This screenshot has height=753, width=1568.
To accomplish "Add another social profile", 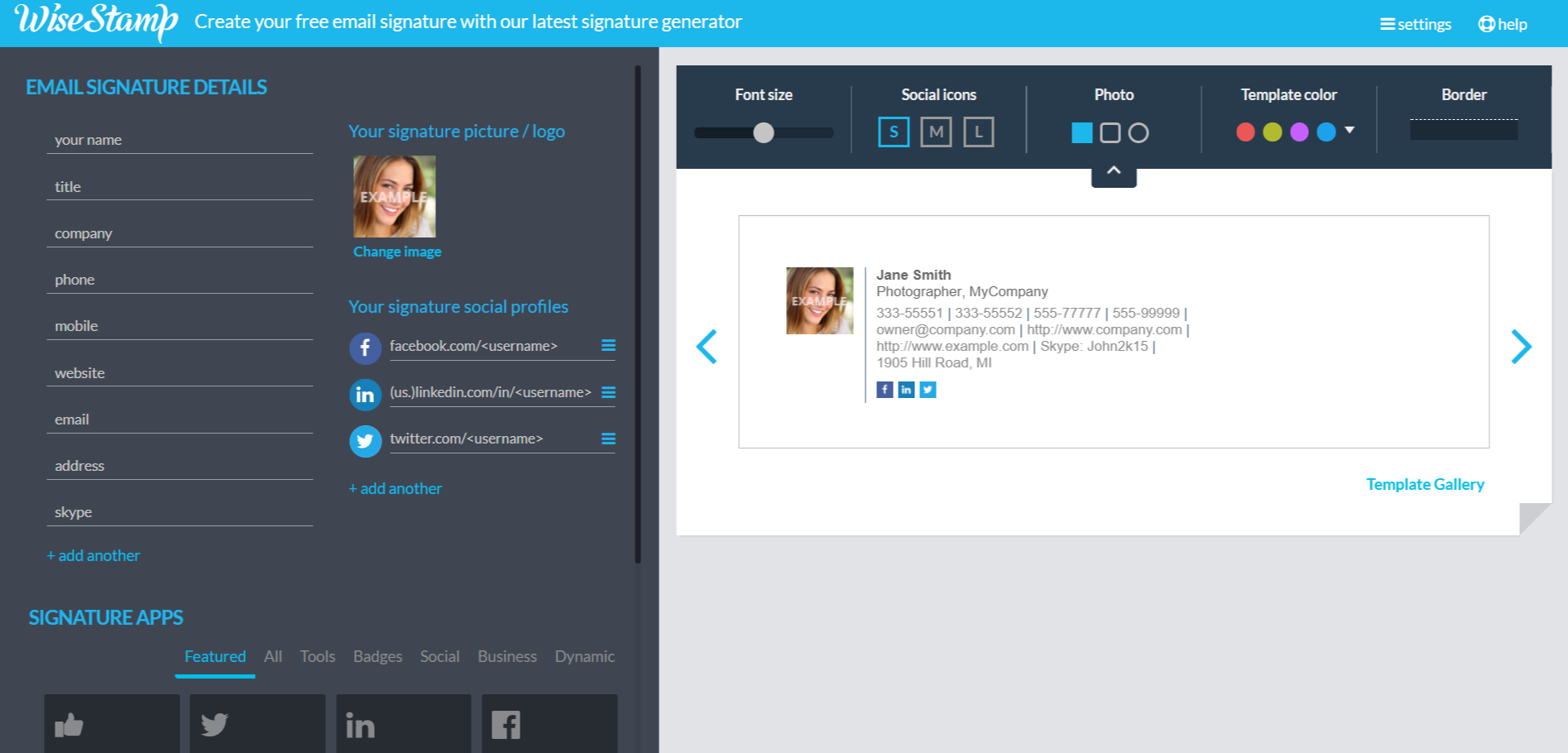I will (396, 488).
